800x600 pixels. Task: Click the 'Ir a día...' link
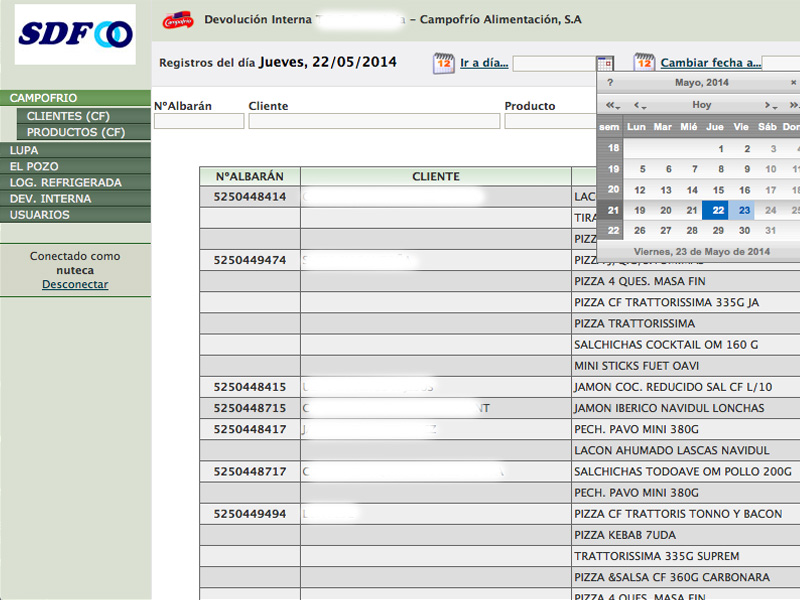484,63
